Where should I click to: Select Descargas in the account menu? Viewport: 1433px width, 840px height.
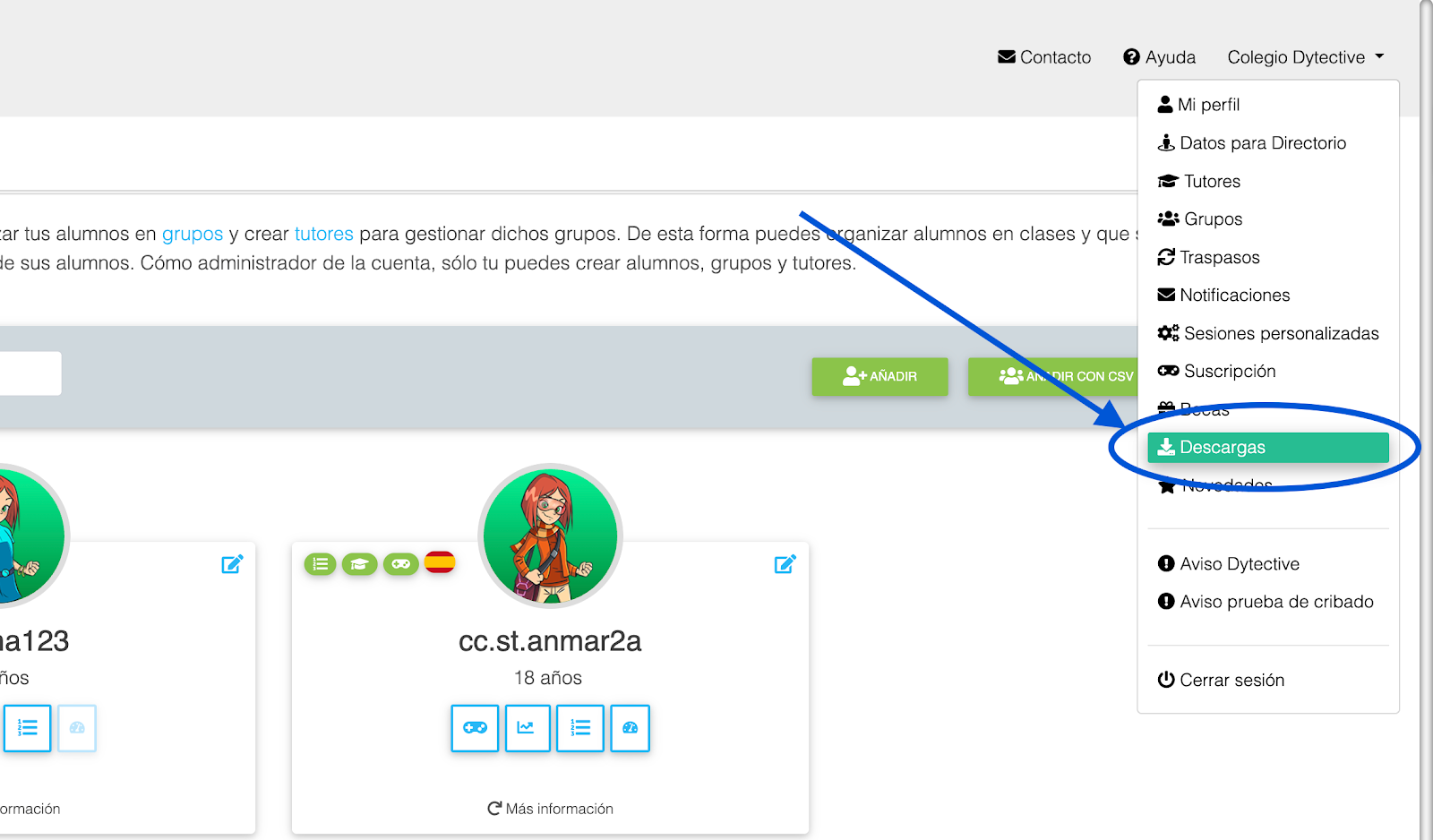[x=1268, y=448]
